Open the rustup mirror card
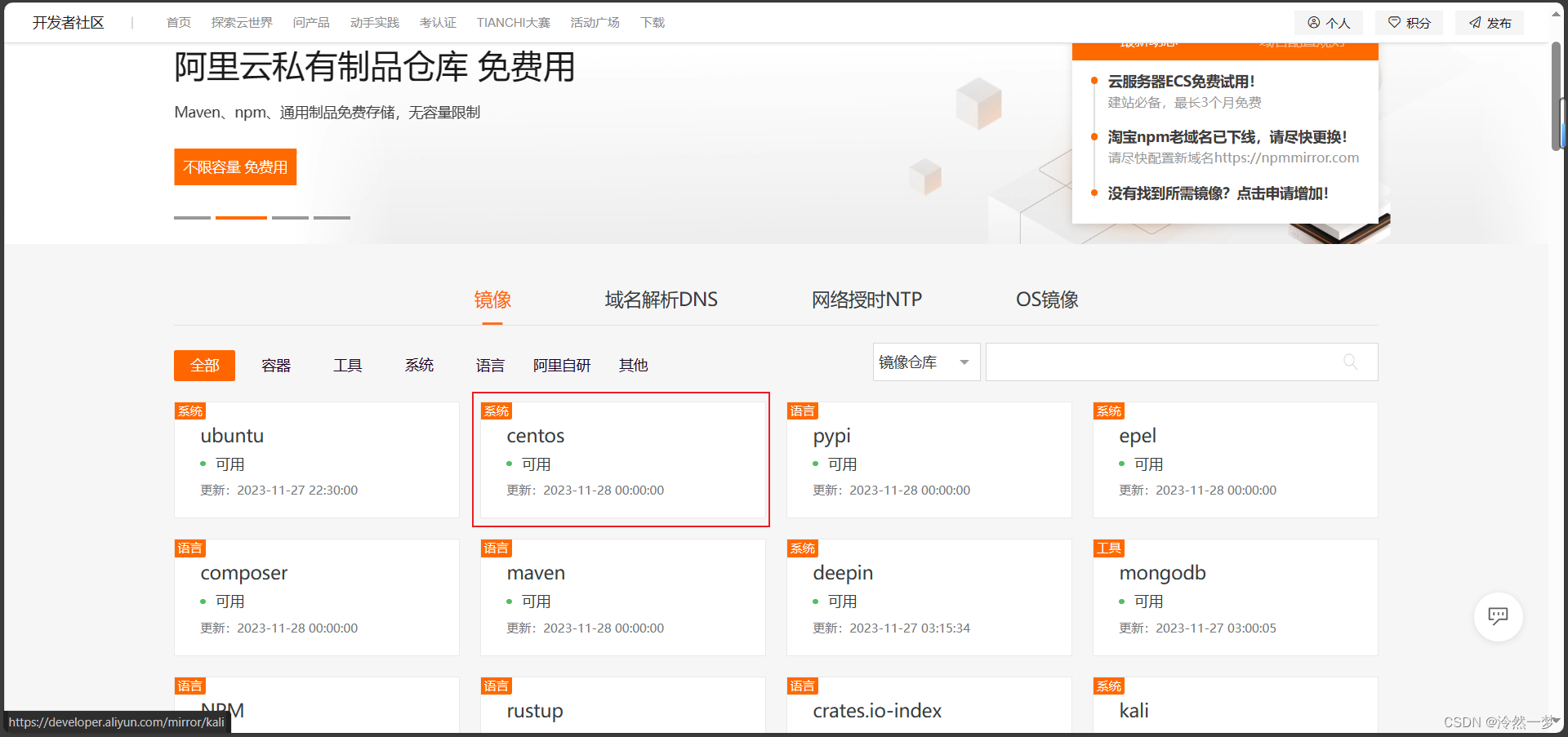 (x=623, y=705)
